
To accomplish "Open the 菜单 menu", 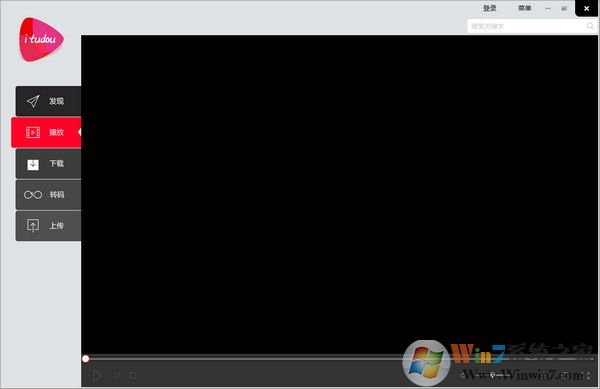I will [524, 8].
